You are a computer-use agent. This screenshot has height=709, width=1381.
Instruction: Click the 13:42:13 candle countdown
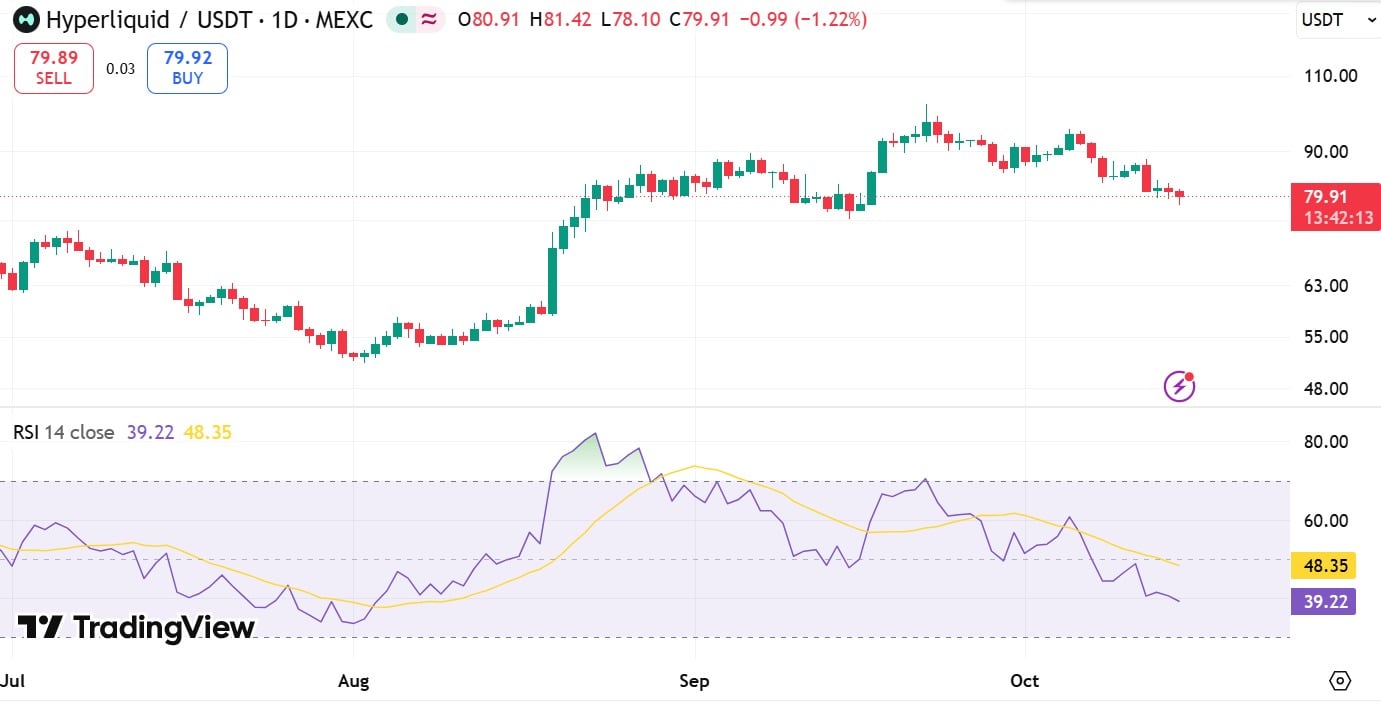click(x=1338, y=218)
